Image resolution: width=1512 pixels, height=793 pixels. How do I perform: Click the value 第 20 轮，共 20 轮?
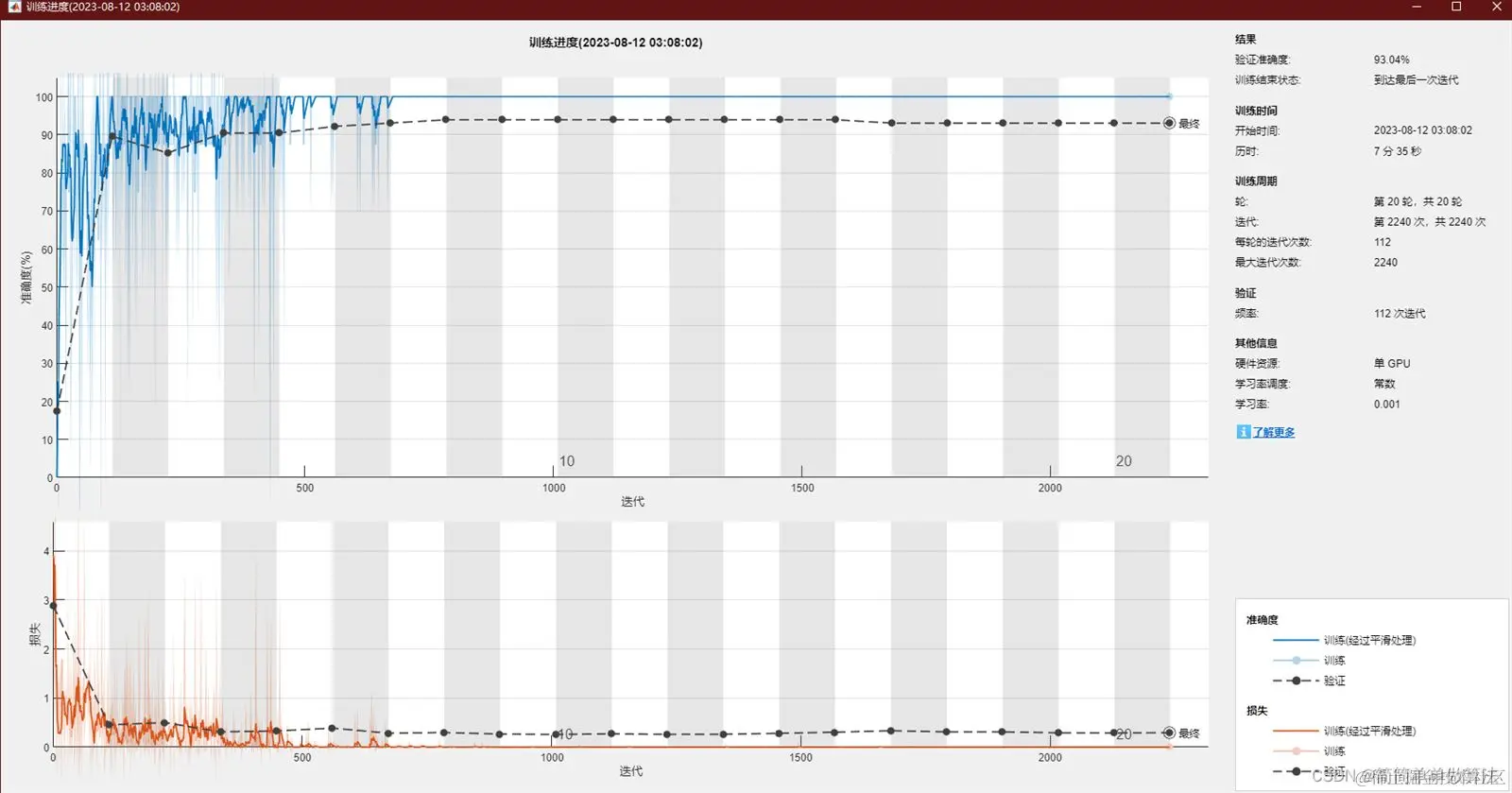click(1417, 201)
